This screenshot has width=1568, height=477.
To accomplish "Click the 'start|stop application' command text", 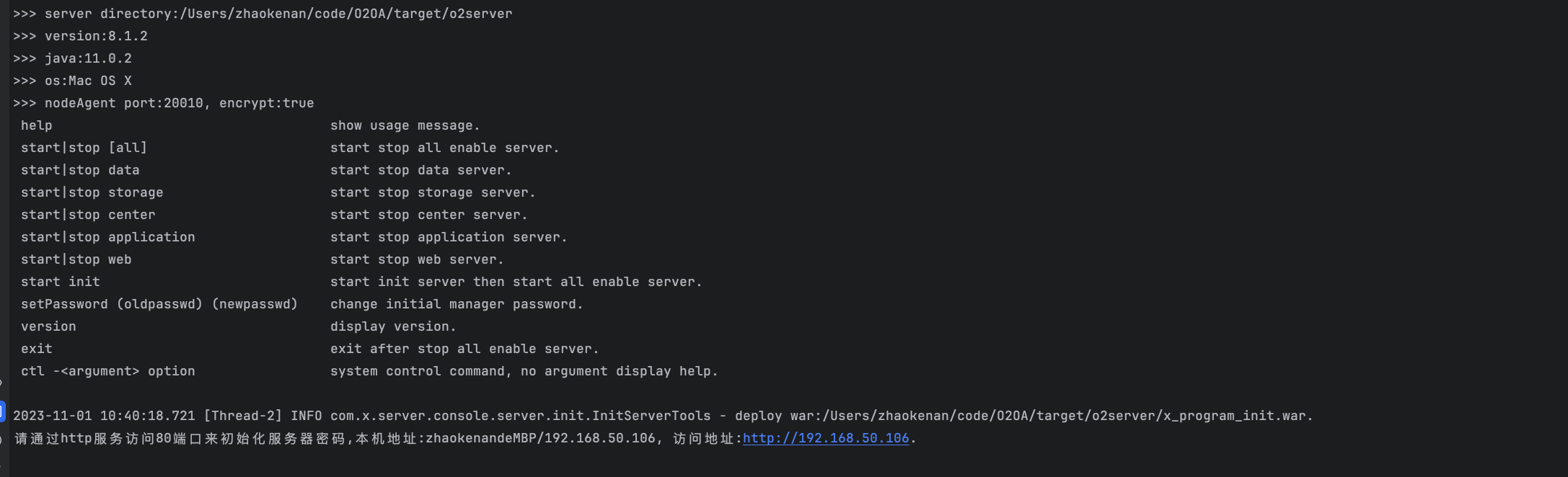I will pos(107,237).
